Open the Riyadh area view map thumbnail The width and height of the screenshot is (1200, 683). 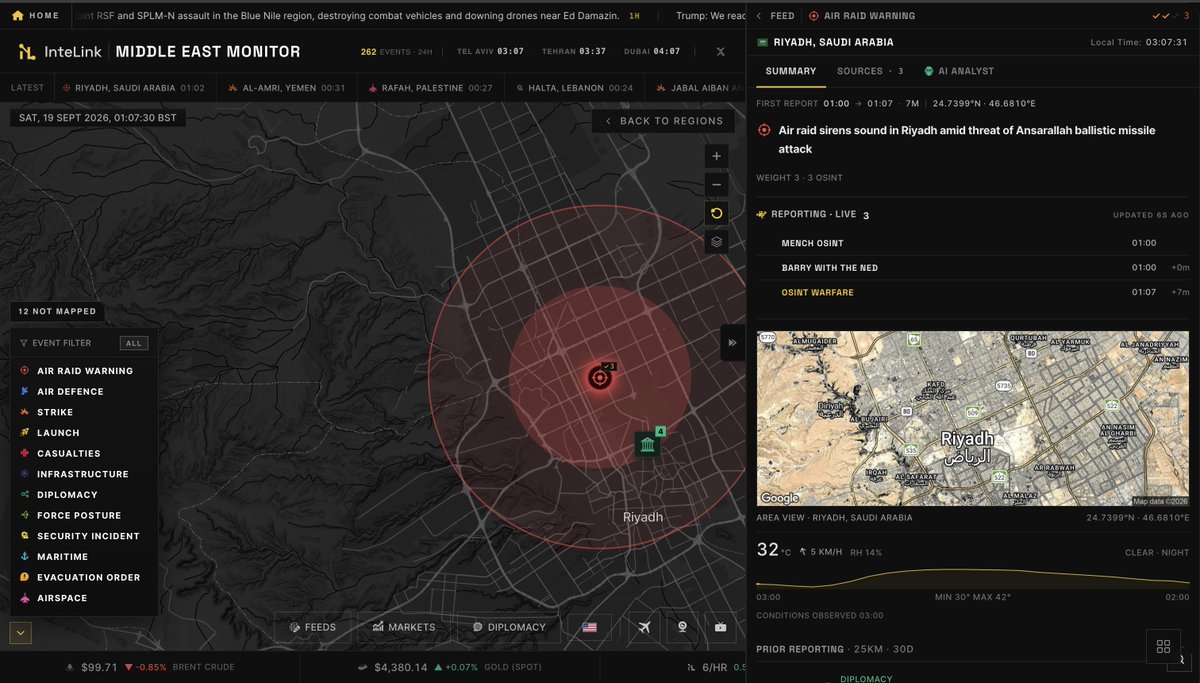click(x=974, y=418)
